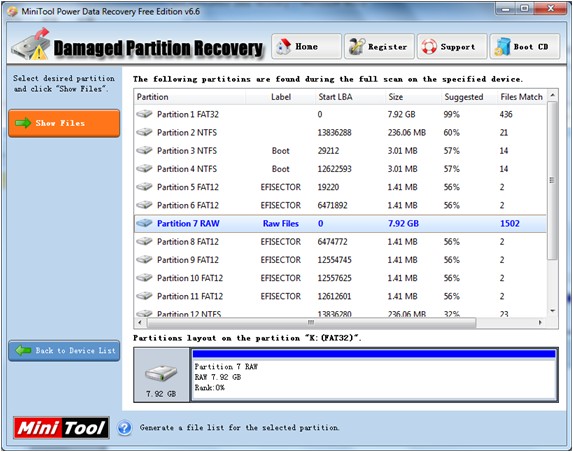This screenshot has height=452, width=573.
Task: Select Partition 2 NTFS row
Action: coord(340,132)
